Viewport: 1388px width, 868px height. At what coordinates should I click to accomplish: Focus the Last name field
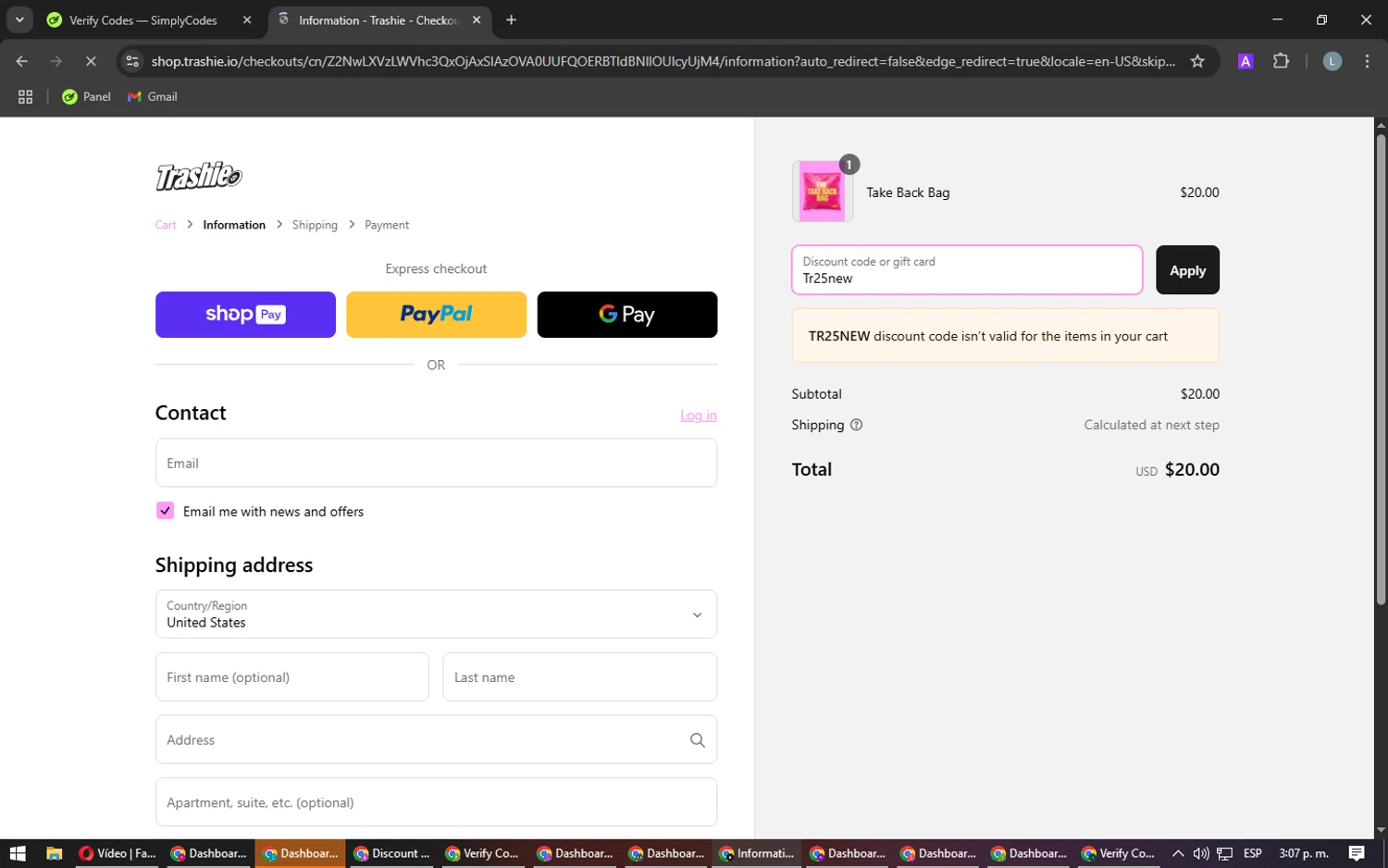(580, 677)
